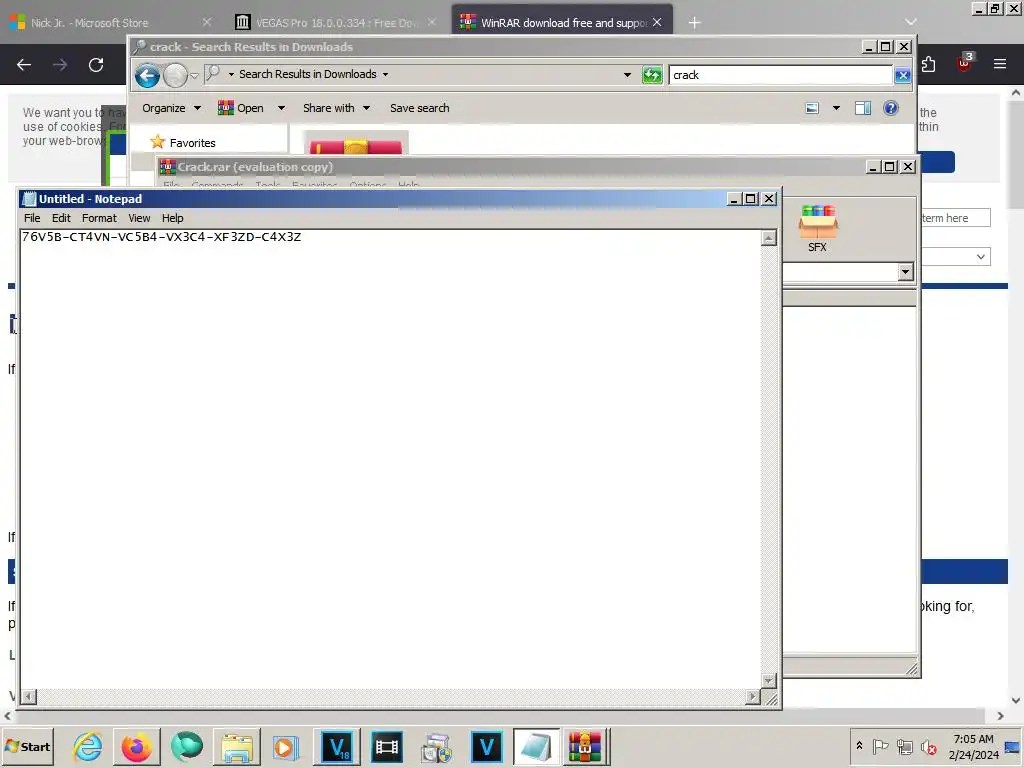Screen dimensions: 1024x768
Task: Clear the Explorer search box
Action: coord(903,76)
